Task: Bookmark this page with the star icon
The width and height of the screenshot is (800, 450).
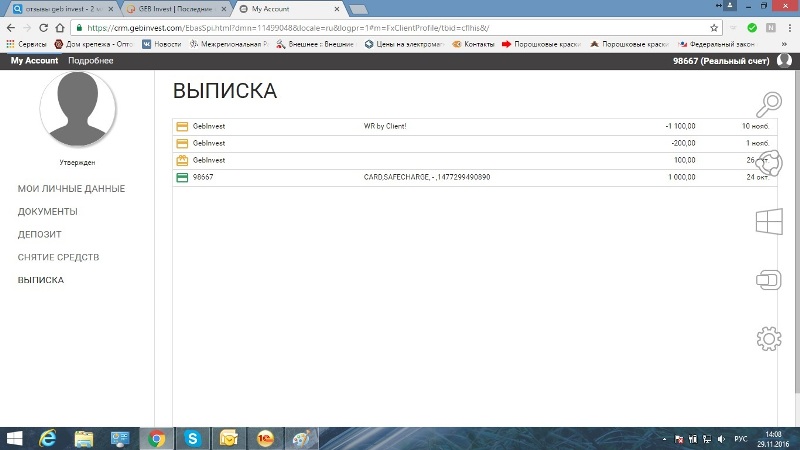Action: tap(715, 28)
